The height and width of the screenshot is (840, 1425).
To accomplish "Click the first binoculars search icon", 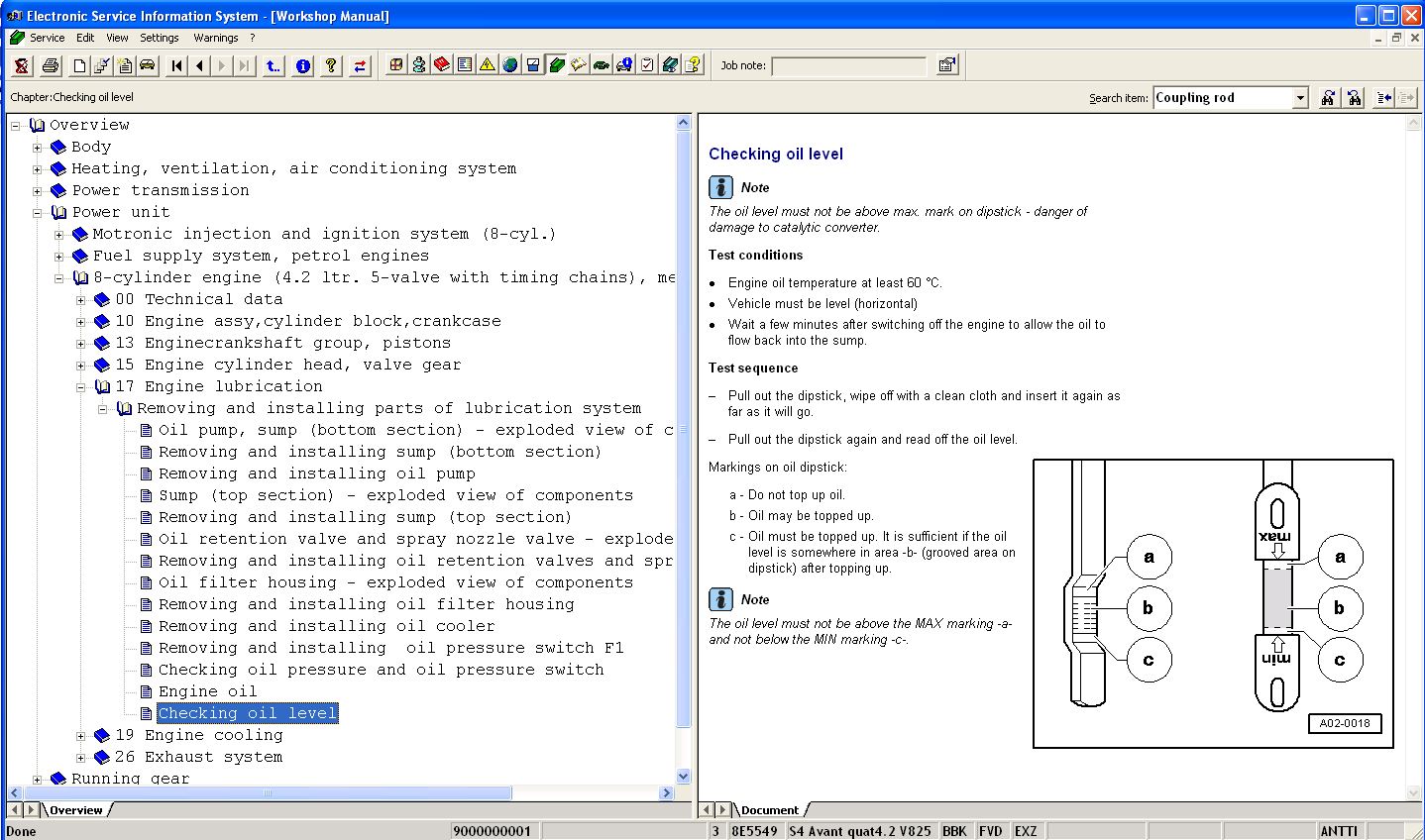I will point(1328,97).
